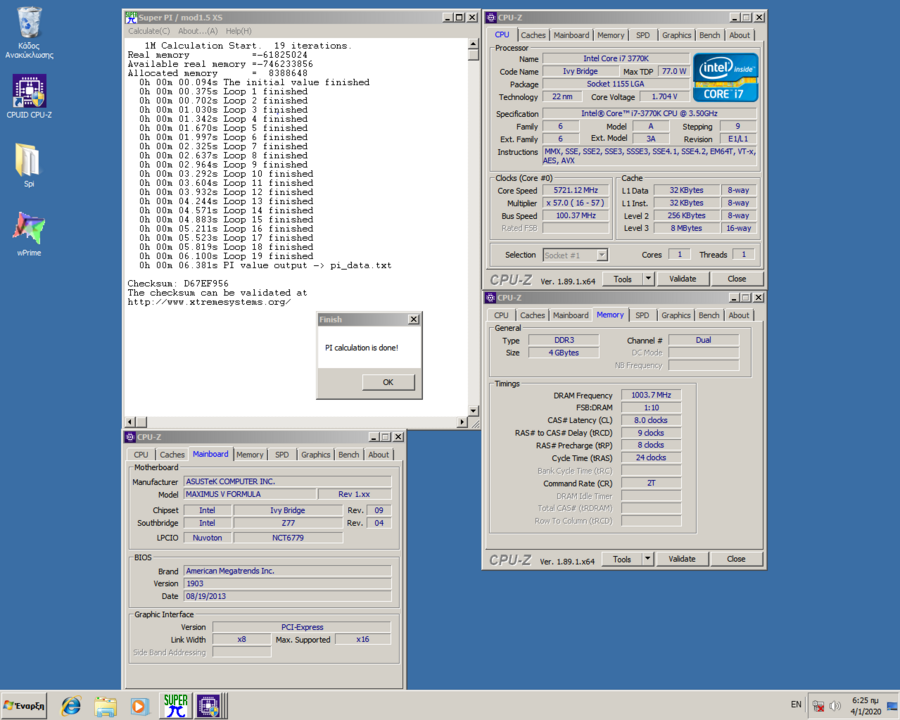Select About tab in CPU-Z Mainboard window
Screen dimensions: 900x720
coord(379,455)
